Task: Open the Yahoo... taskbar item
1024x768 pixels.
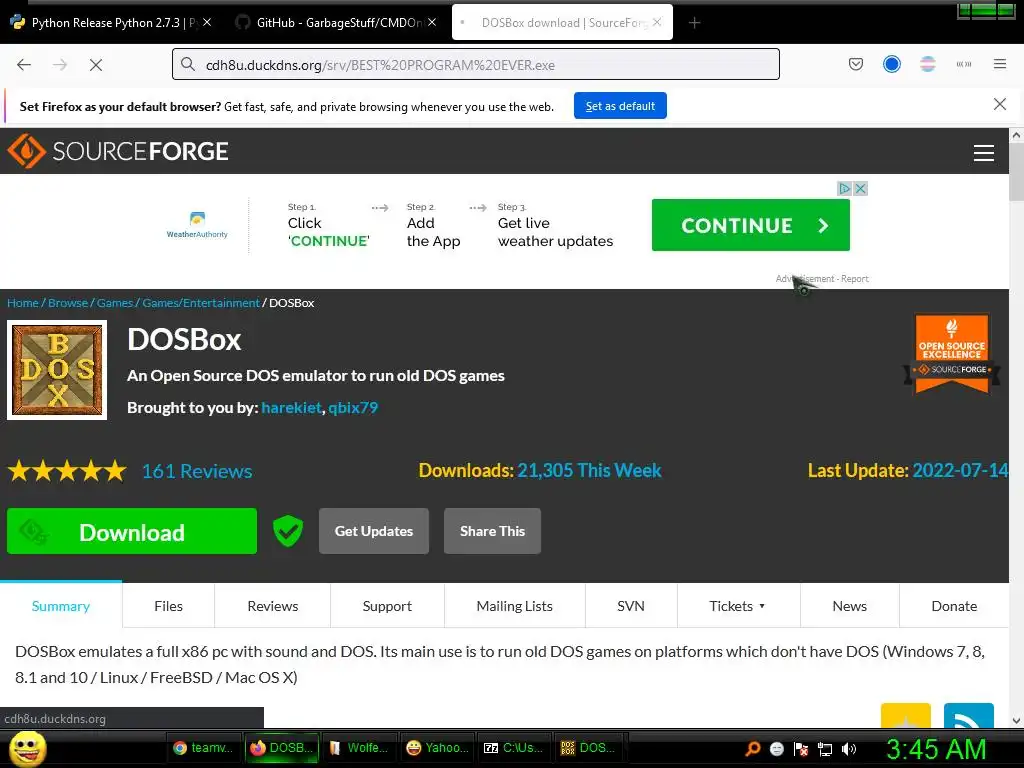Action: tap(437, 748)
